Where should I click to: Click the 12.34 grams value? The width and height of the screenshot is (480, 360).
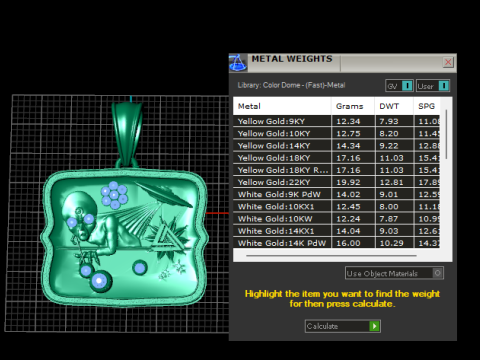point(348,121)
